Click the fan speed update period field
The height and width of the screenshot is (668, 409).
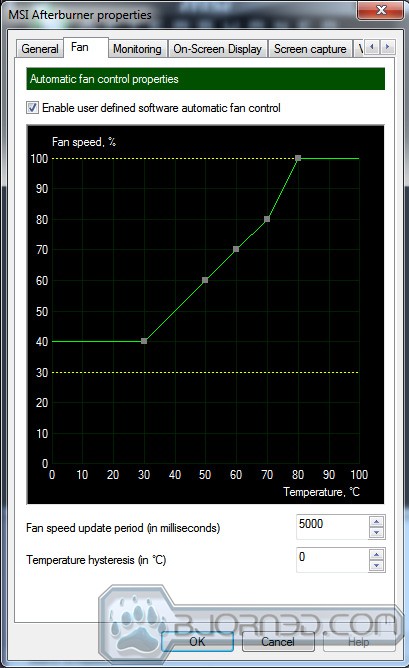[333, 527]
